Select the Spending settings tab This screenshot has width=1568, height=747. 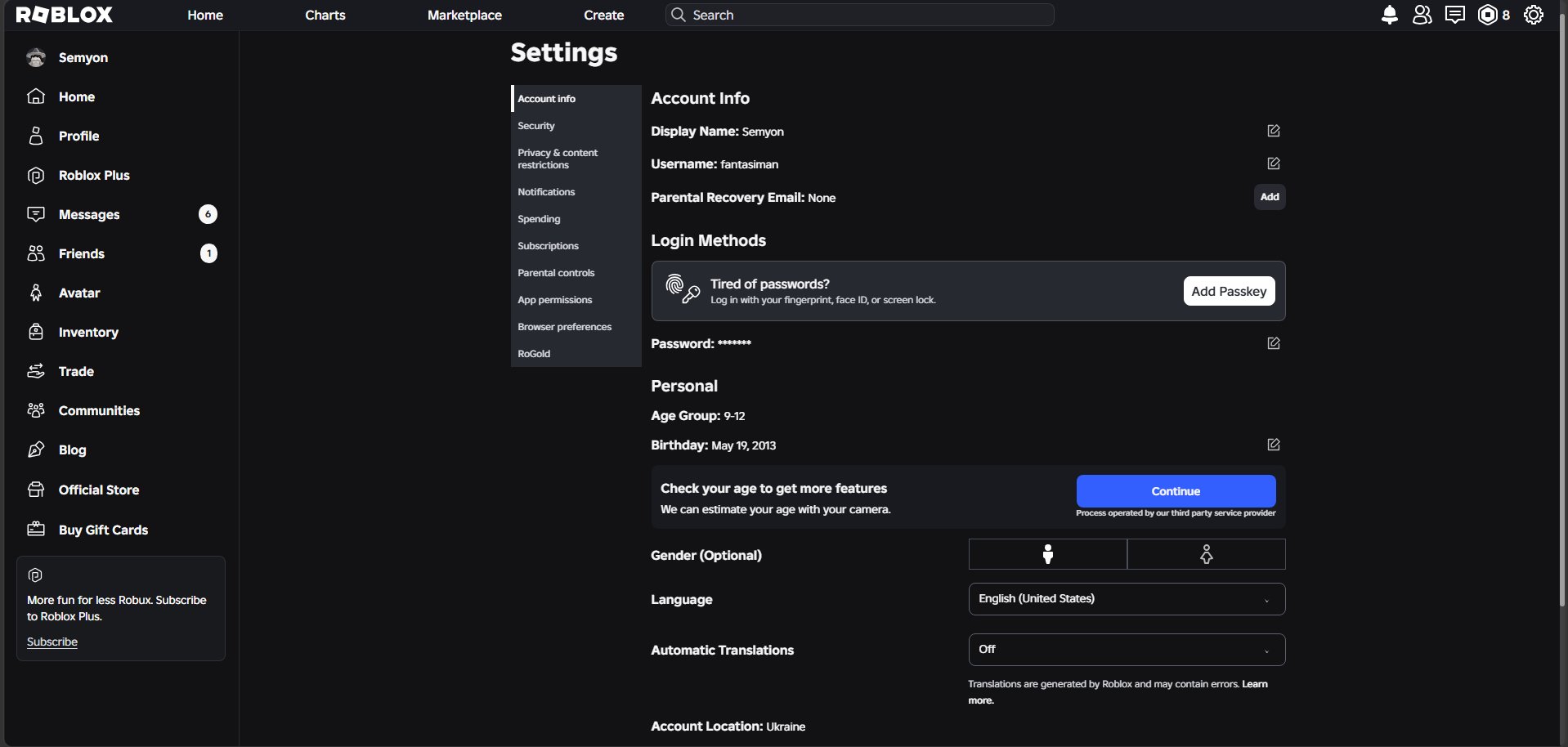[x=576, y=219]
